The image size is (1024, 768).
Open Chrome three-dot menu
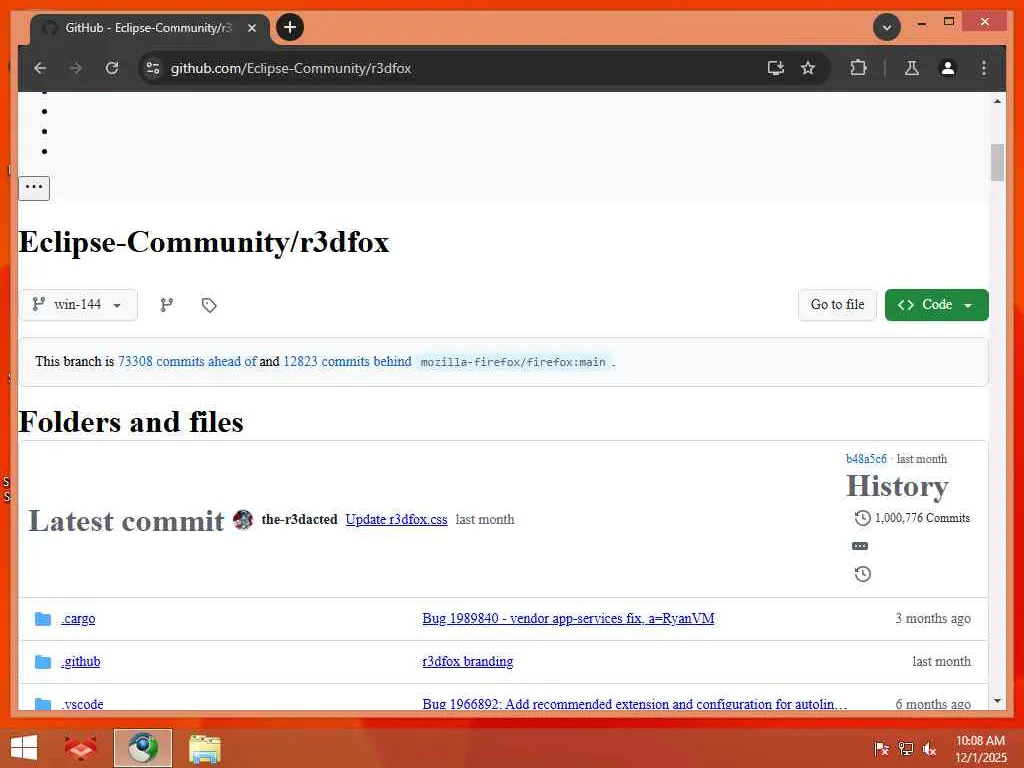pos(984,68)
